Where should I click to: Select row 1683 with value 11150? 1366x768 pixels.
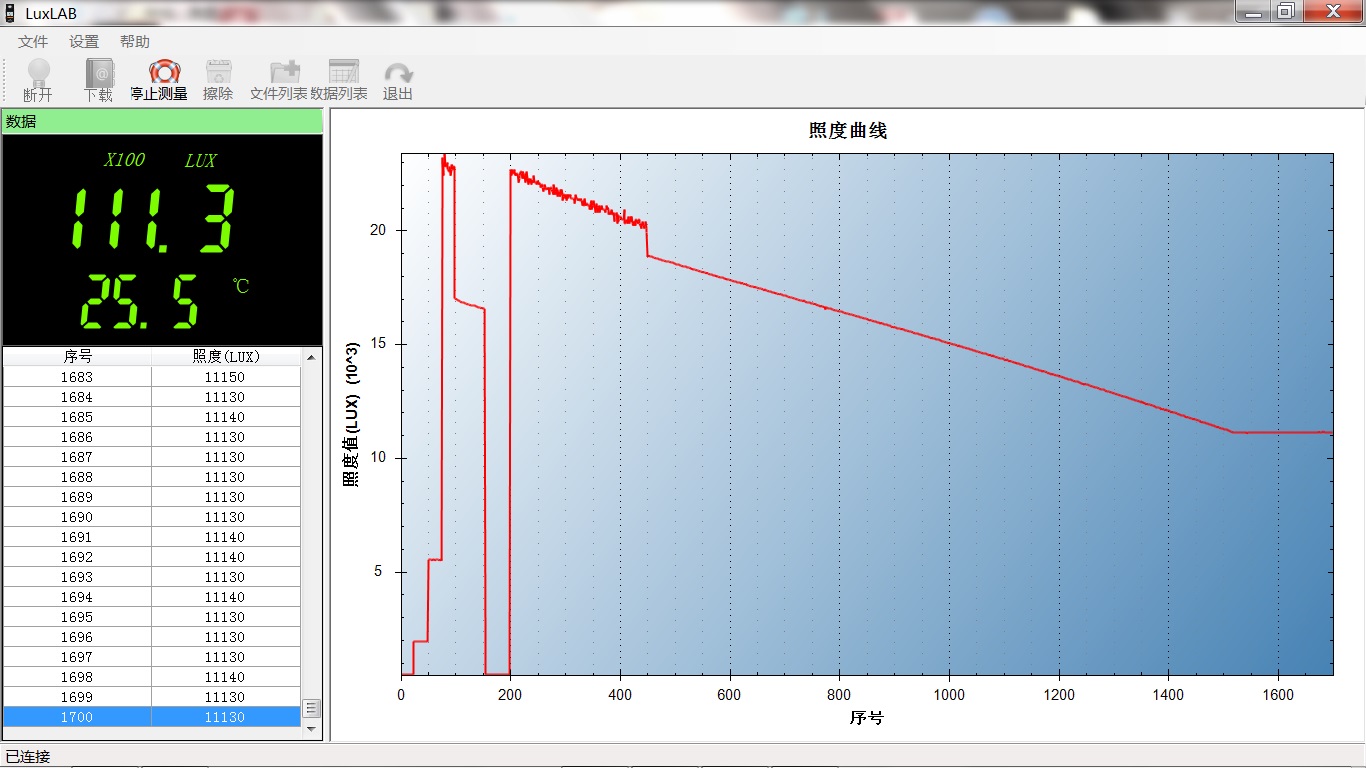coord(152,377)
